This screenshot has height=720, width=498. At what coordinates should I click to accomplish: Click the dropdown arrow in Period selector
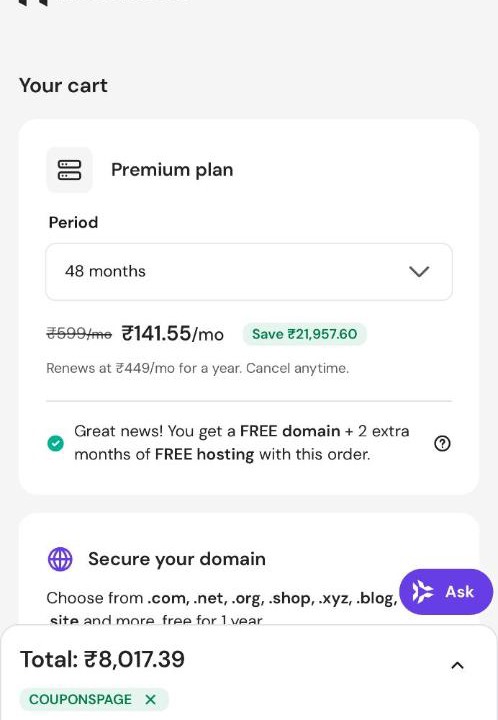pos(419,271)
